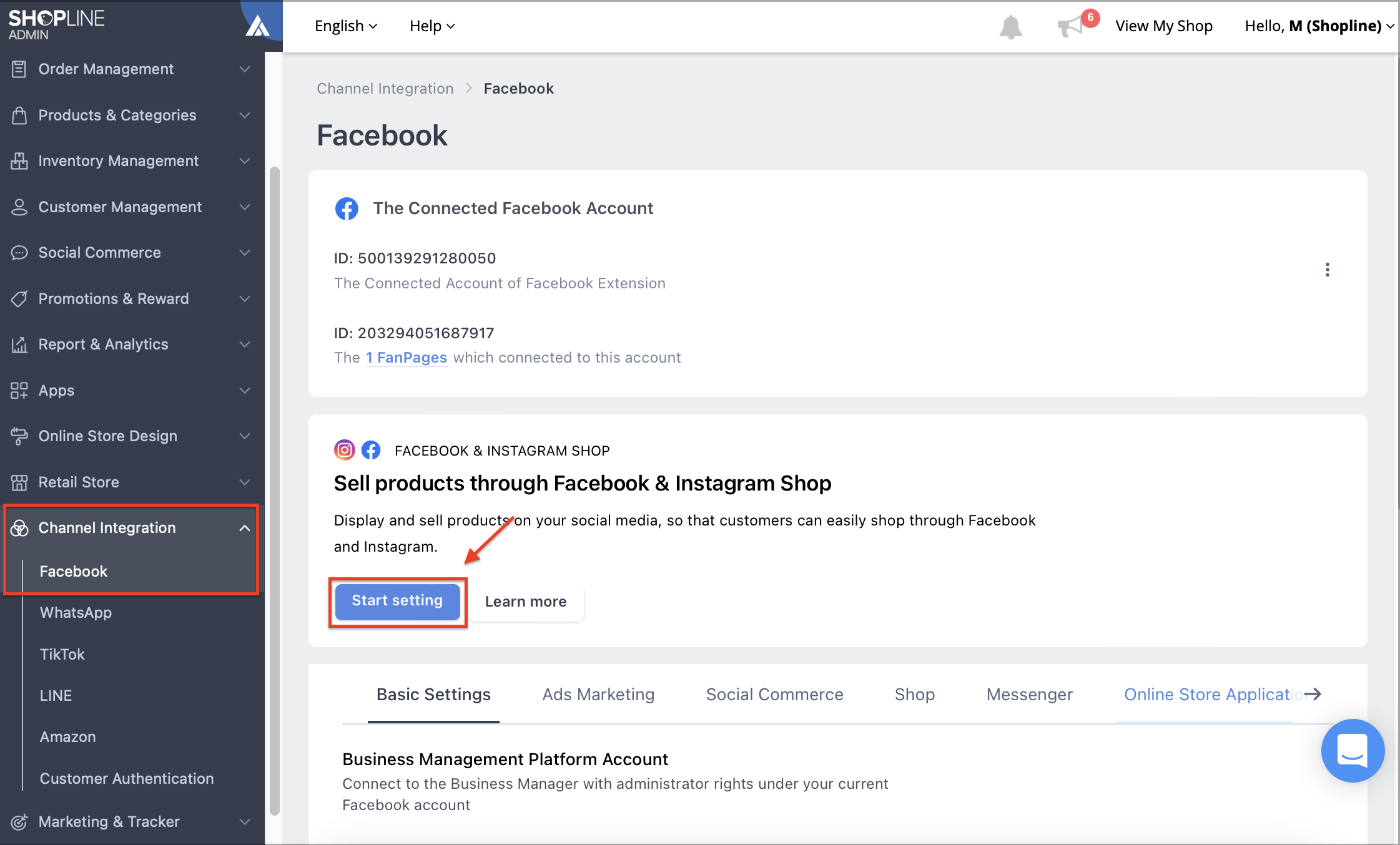Expand Apps menu chevron
Image resolution: width=1400 pixels, height=845 pixels.
coord(245,391)
